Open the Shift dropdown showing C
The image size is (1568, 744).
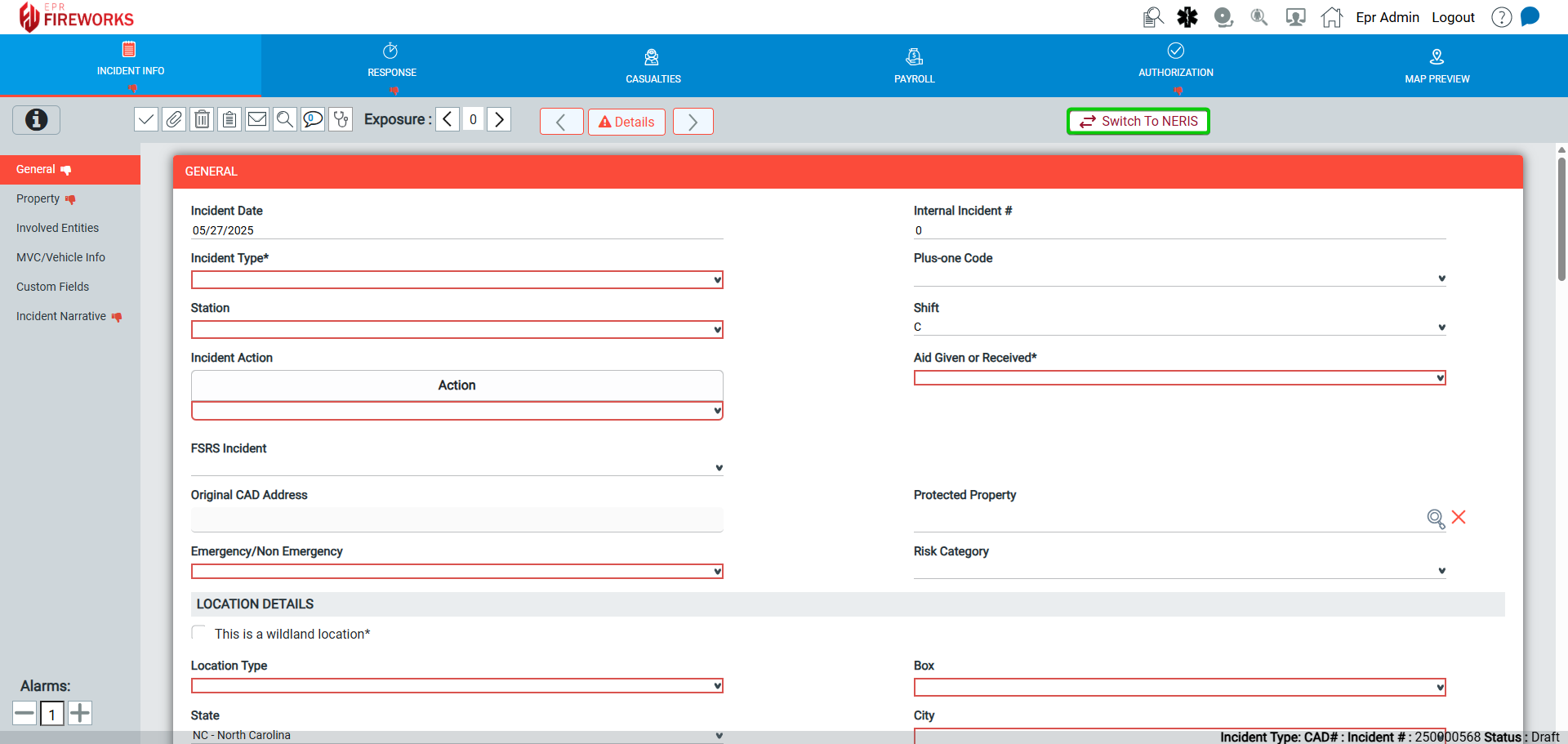pyautogui.click(x=1178, y=327)
